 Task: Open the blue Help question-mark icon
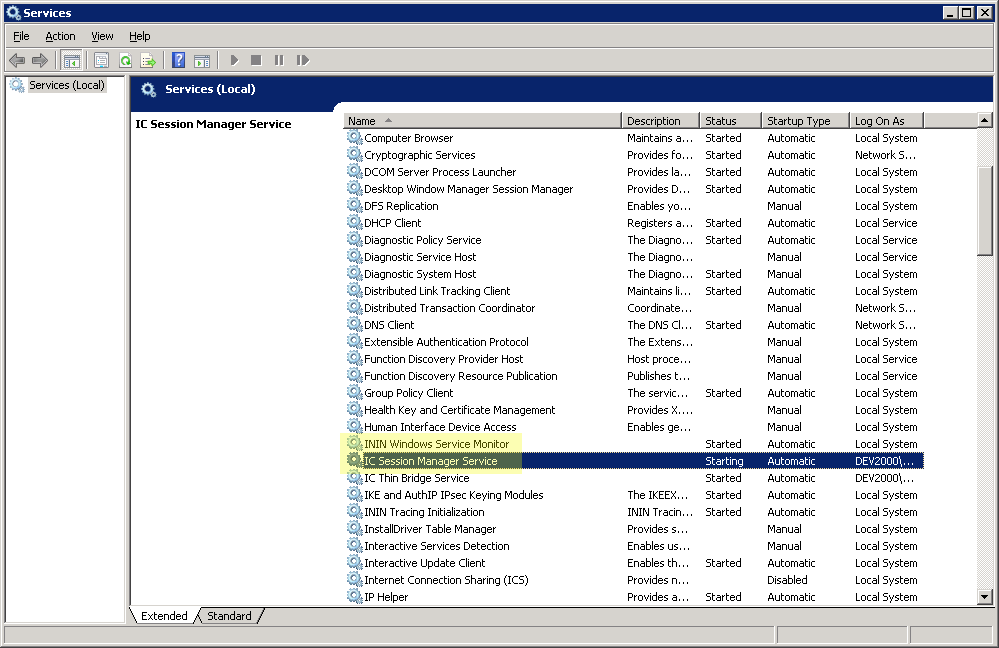[x=178, y=61]
